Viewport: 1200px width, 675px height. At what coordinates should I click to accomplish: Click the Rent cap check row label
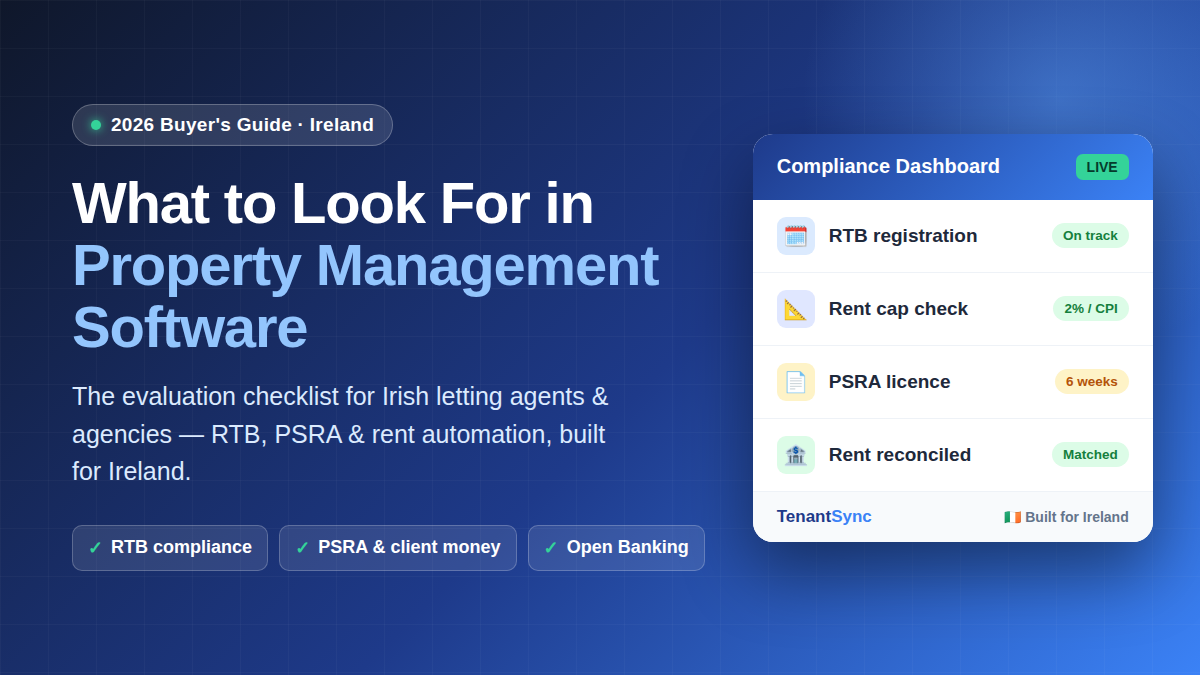point(898,309)
